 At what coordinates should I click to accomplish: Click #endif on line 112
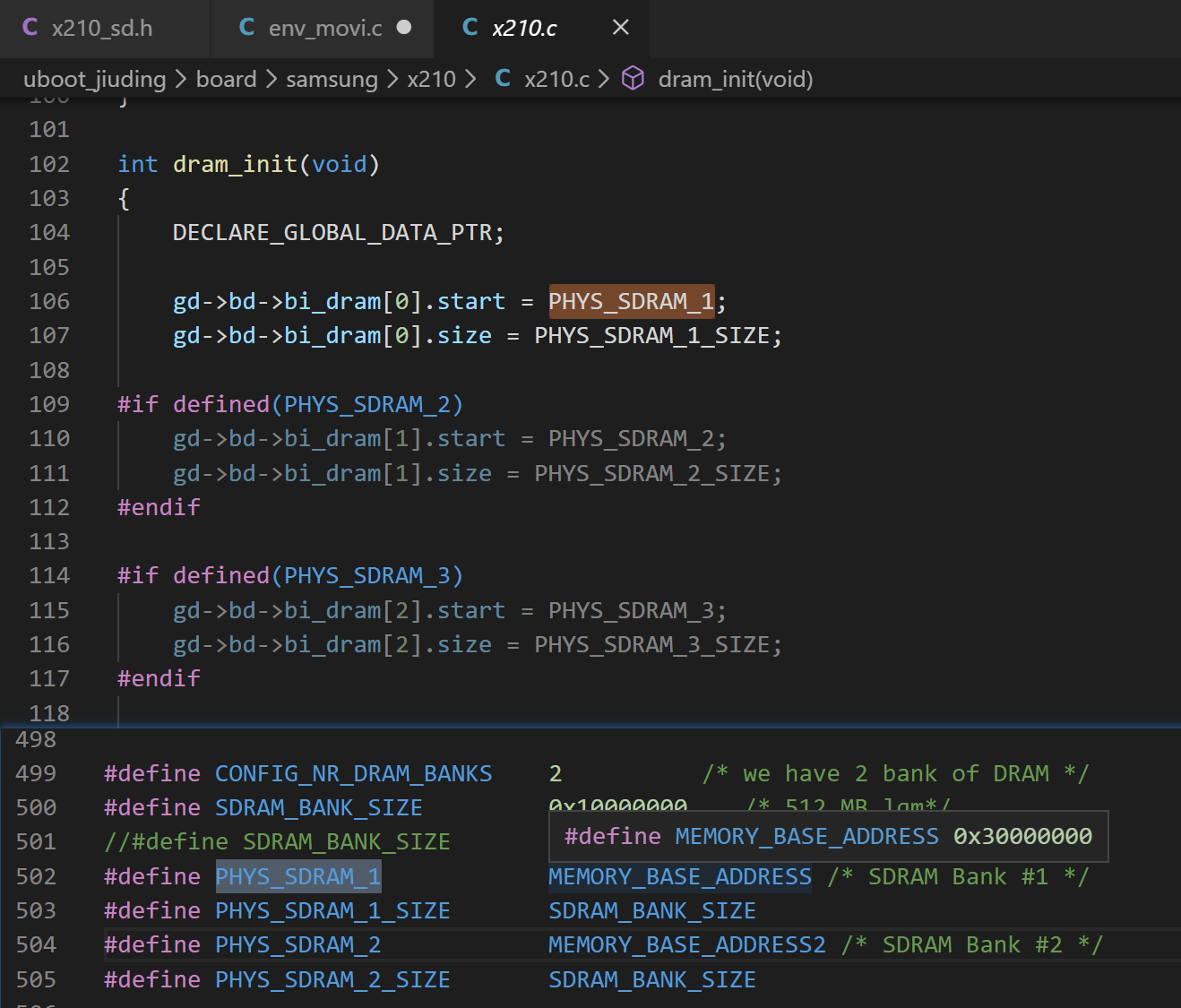click(159, 507)
